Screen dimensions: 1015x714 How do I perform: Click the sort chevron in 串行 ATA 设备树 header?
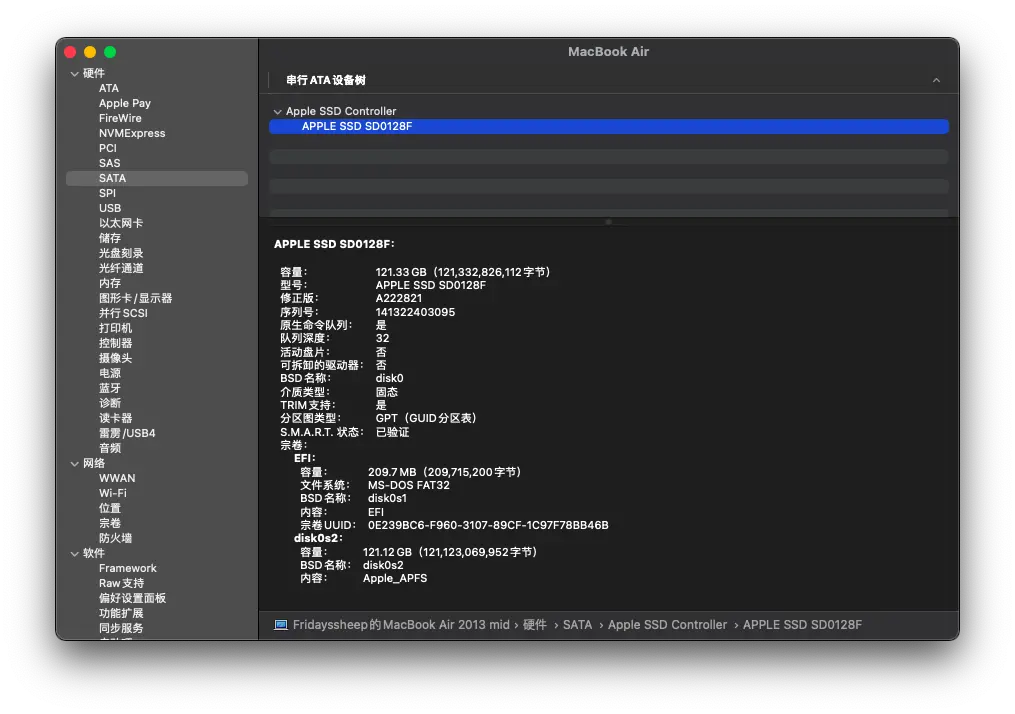click(x=936, y=80)
